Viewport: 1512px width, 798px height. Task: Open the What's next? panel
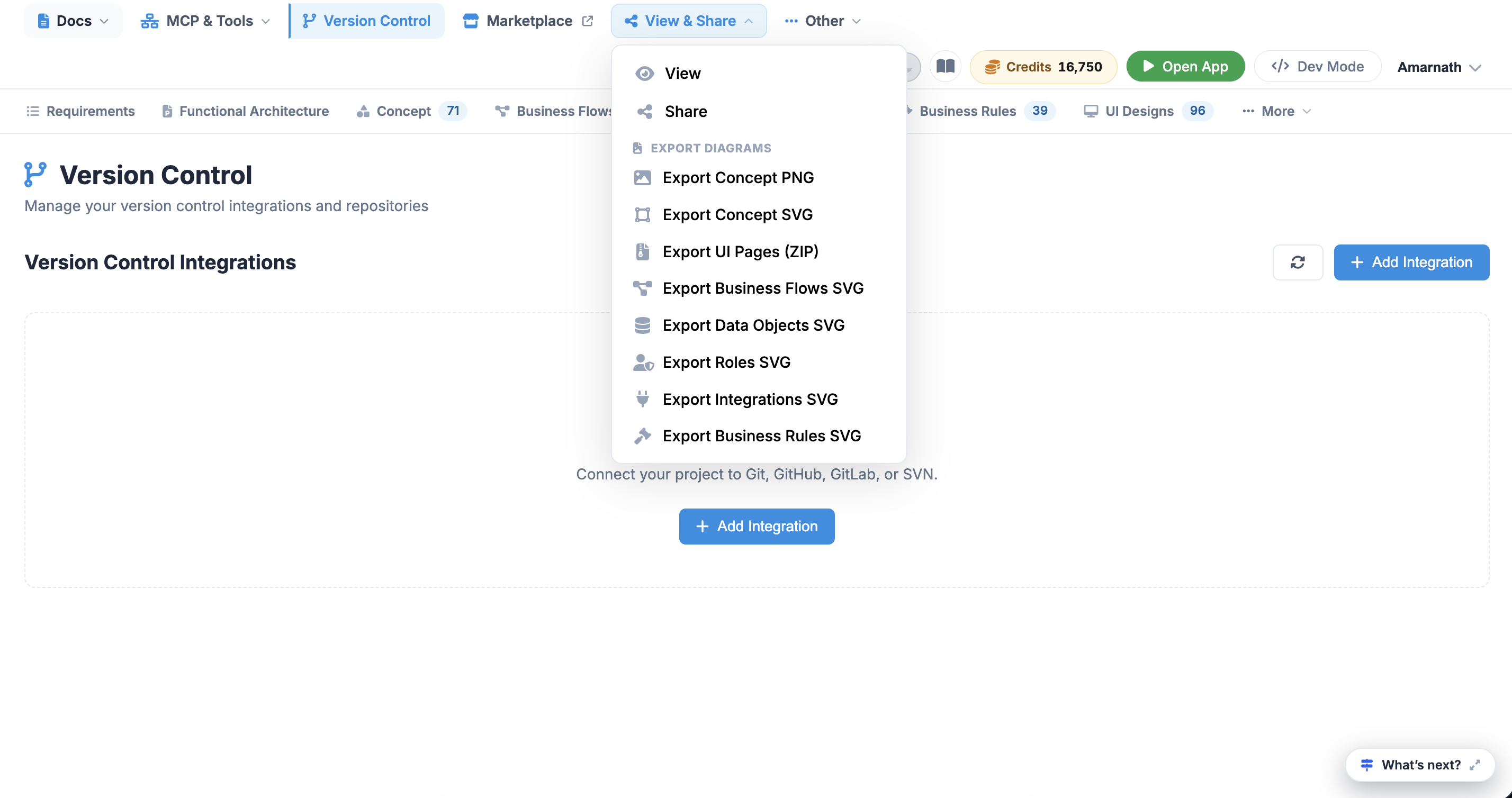point(1420,765)
